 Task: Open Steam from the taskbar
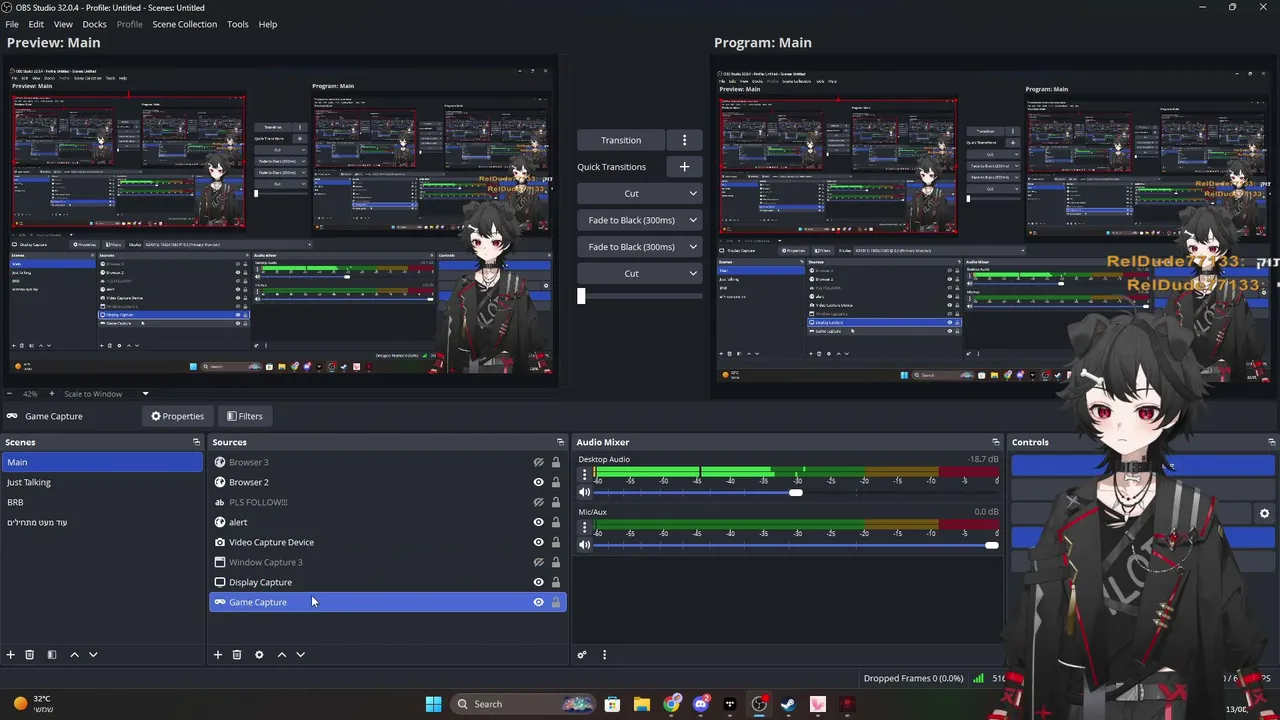point(788,704)
